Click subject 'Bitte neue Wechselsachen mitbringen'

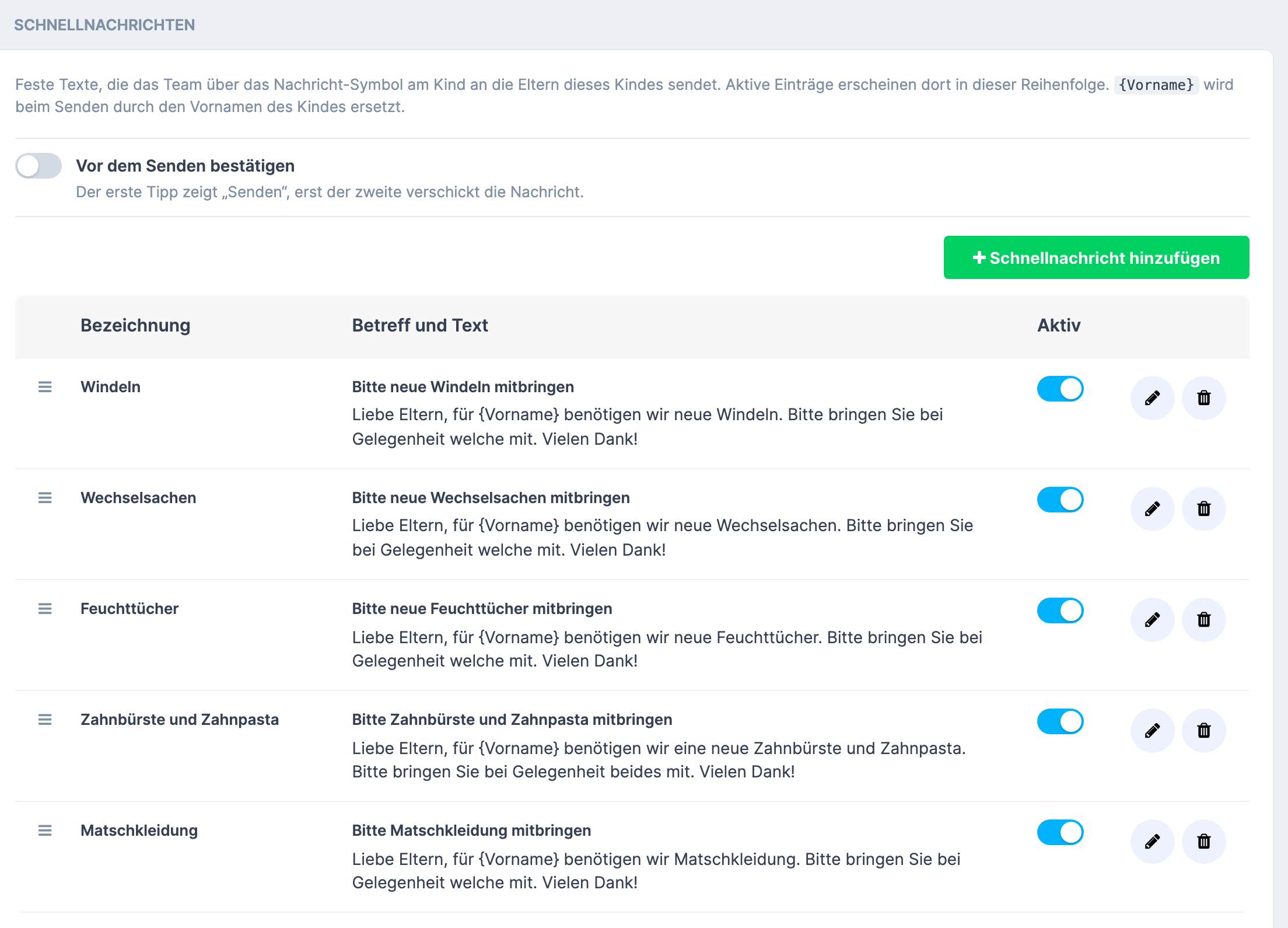tap(491, 498)
